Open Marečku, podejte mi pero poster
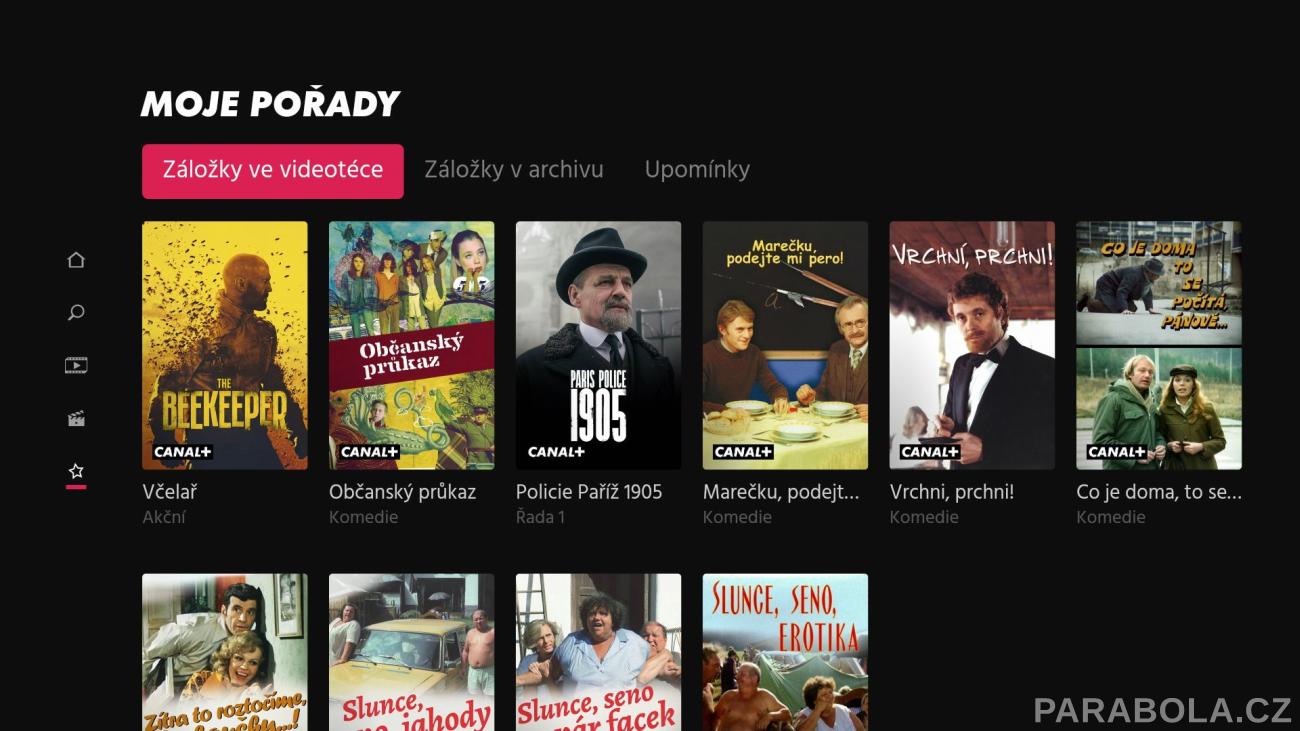The width and height of the screenshot is (1300, 731). (x=785, y=345)
